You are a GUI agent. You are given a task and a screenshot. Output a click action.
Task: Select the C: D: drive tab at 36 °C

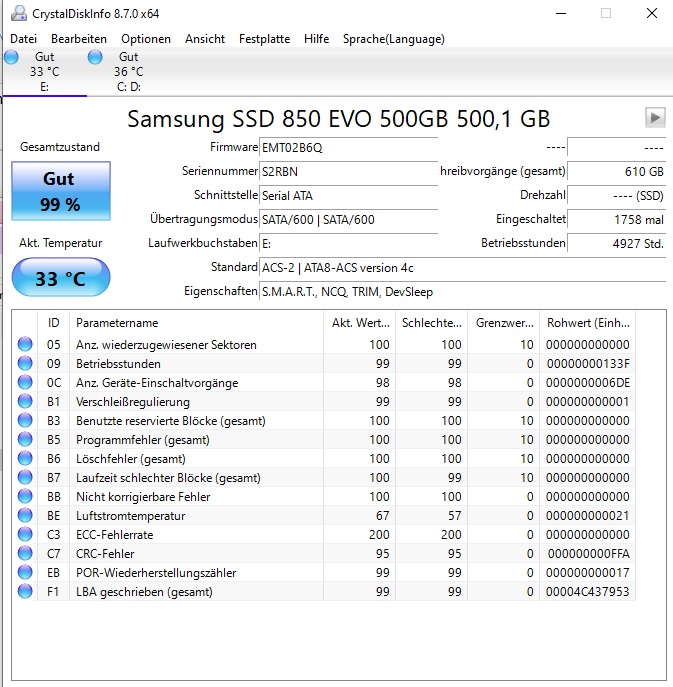point(128,72)
